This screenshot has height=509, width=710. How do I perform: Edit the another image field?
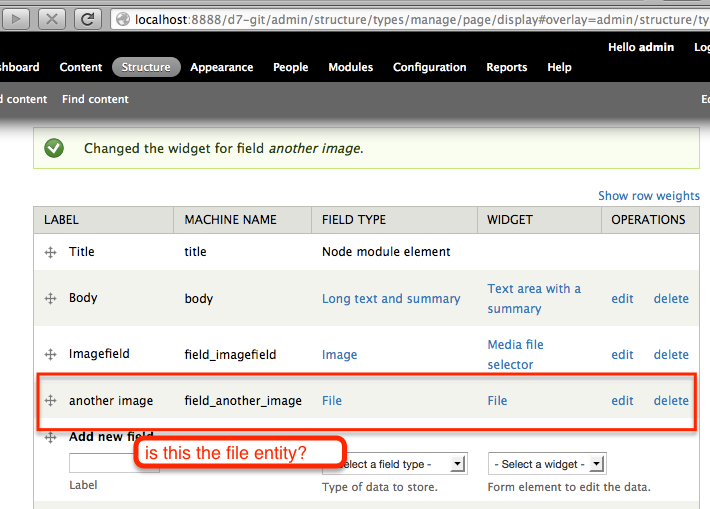point(622,401)
